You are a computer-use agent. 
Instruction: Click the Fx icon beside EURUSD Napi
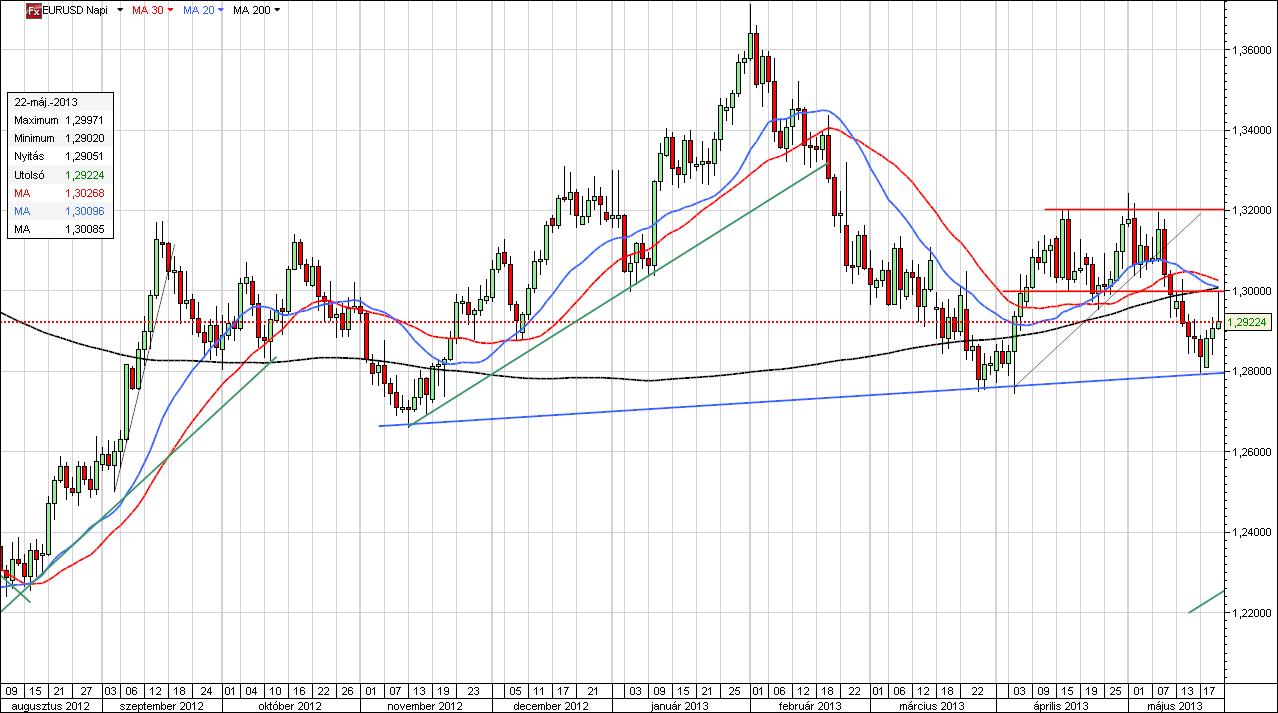[33, 10]
